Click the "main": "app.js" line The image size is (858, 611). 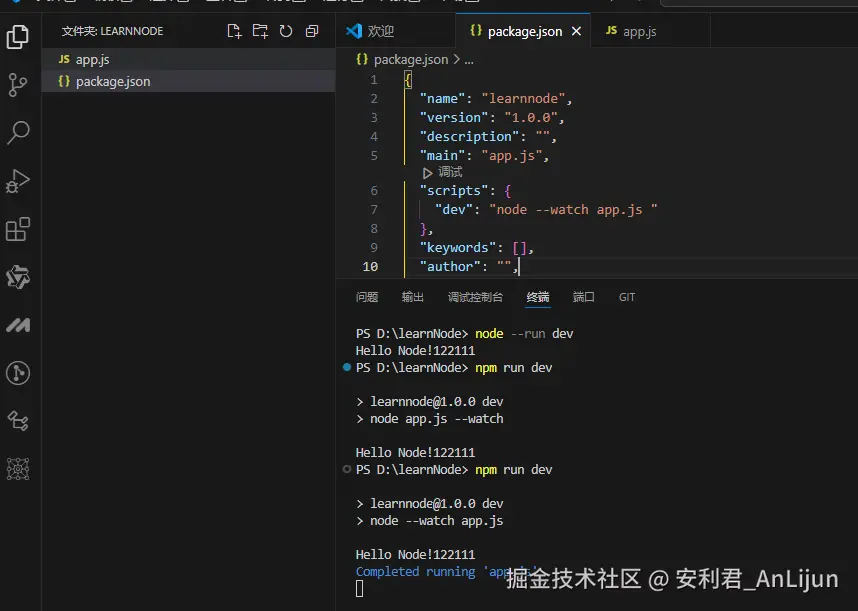(x=484, y=155)
